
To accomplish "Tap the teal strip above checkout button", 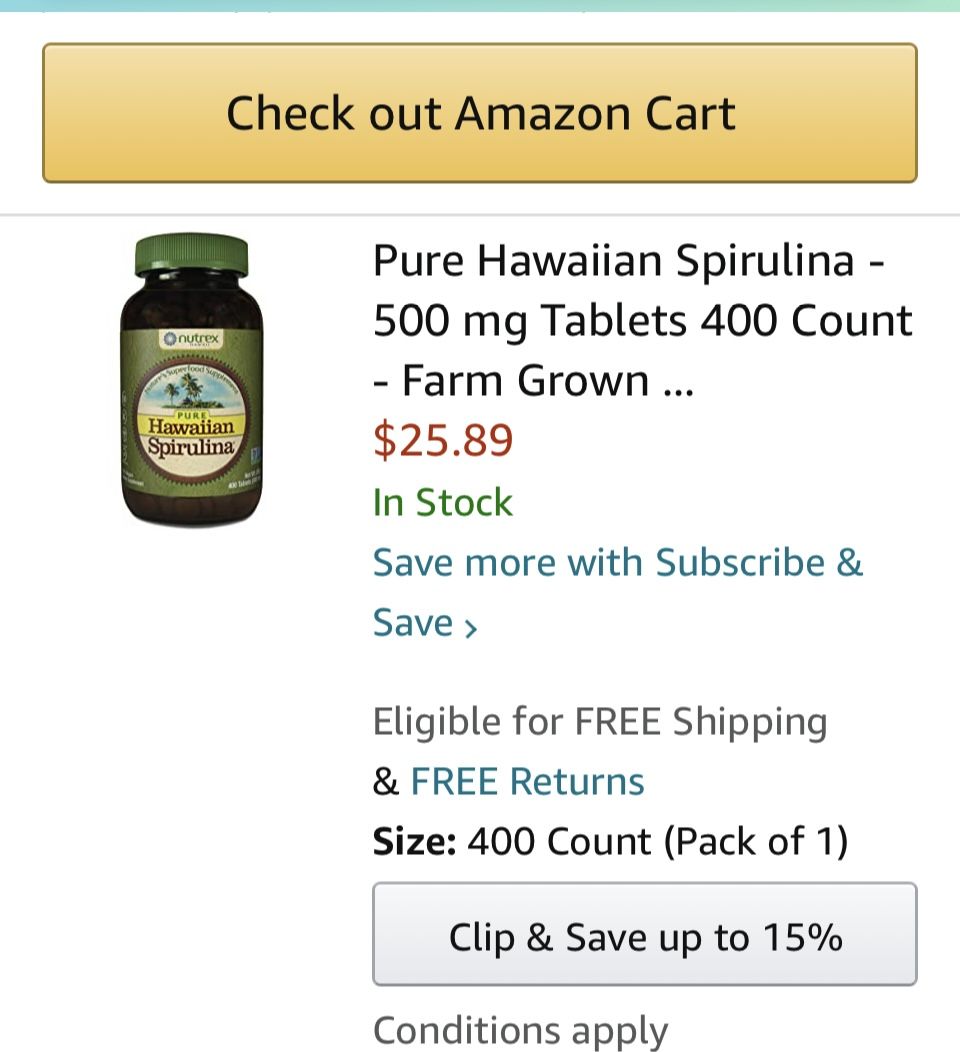I will [480, 5].
